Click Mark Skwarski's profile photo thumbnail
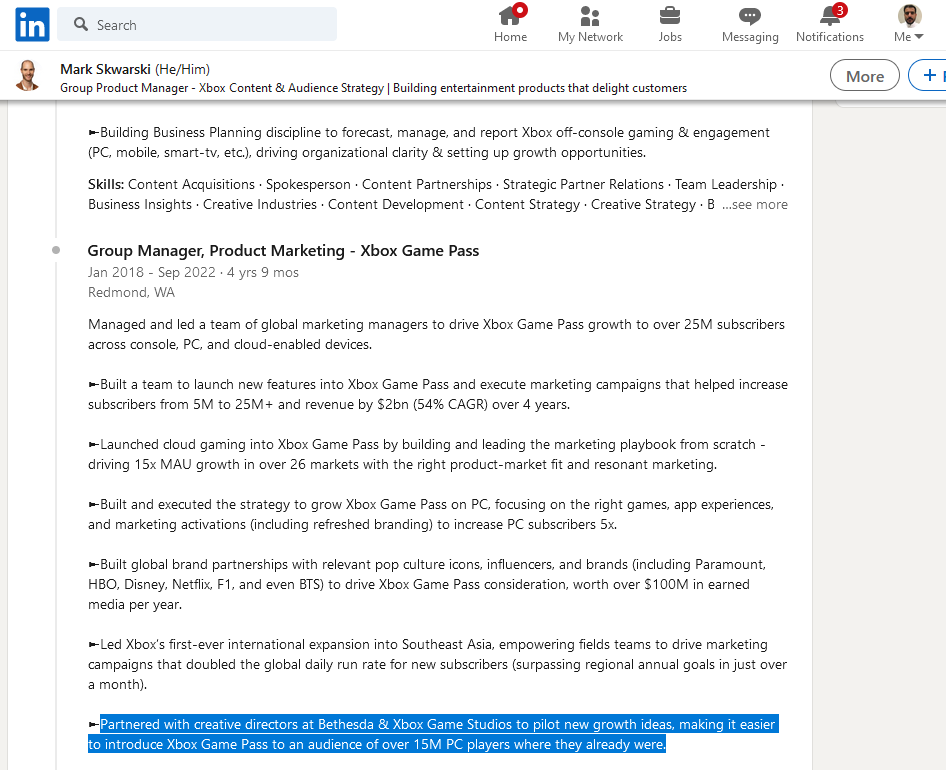 (28, 75)
